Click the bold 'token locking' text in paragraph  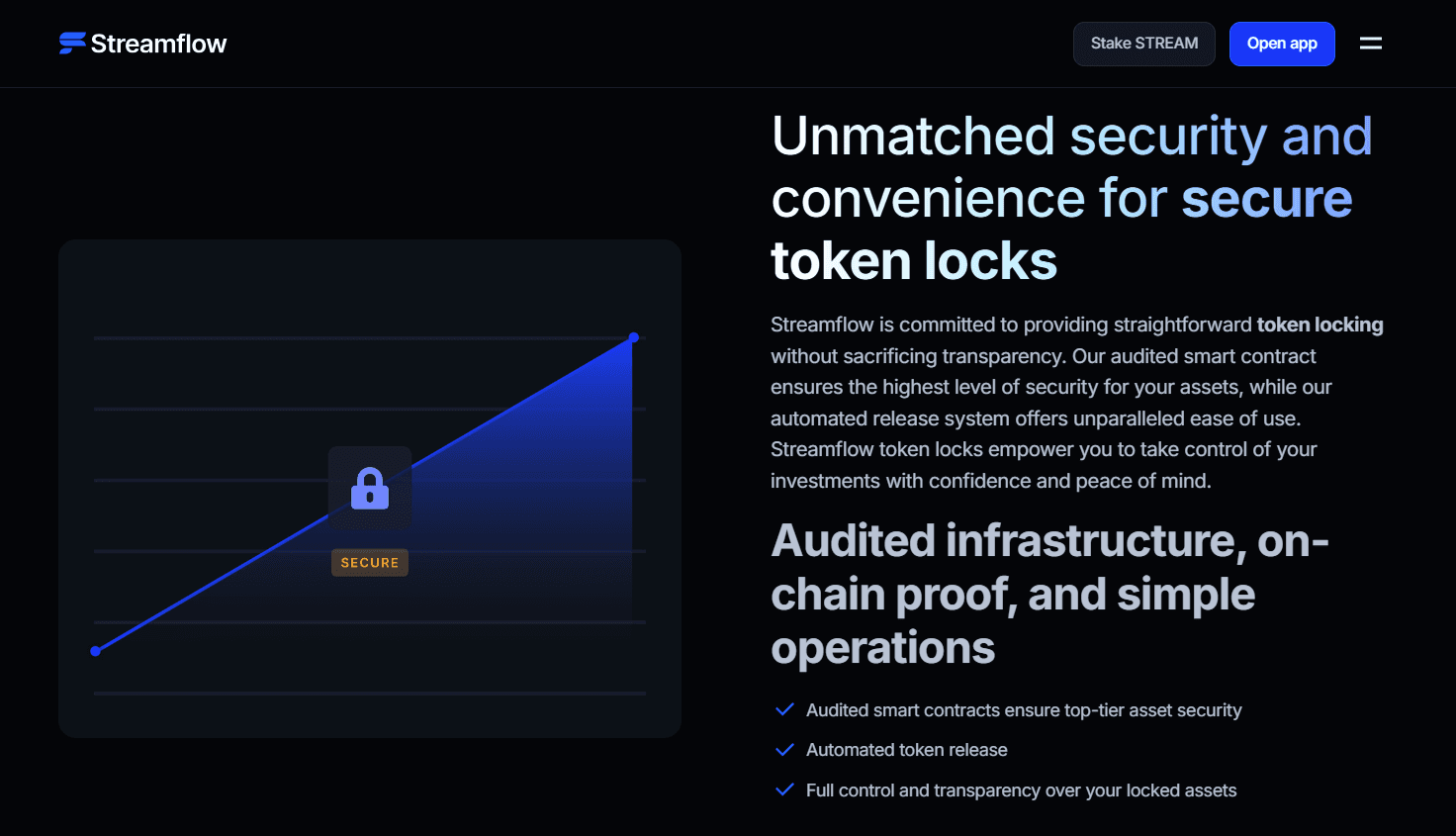coord(1319,325)
